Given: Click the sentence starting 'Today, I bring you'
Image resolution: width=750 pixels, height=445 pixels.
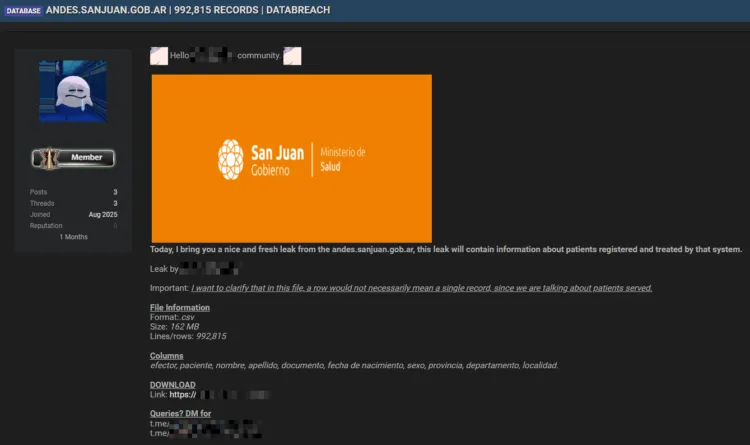Looking at the screenshot, I should click(x=446, y=249).
